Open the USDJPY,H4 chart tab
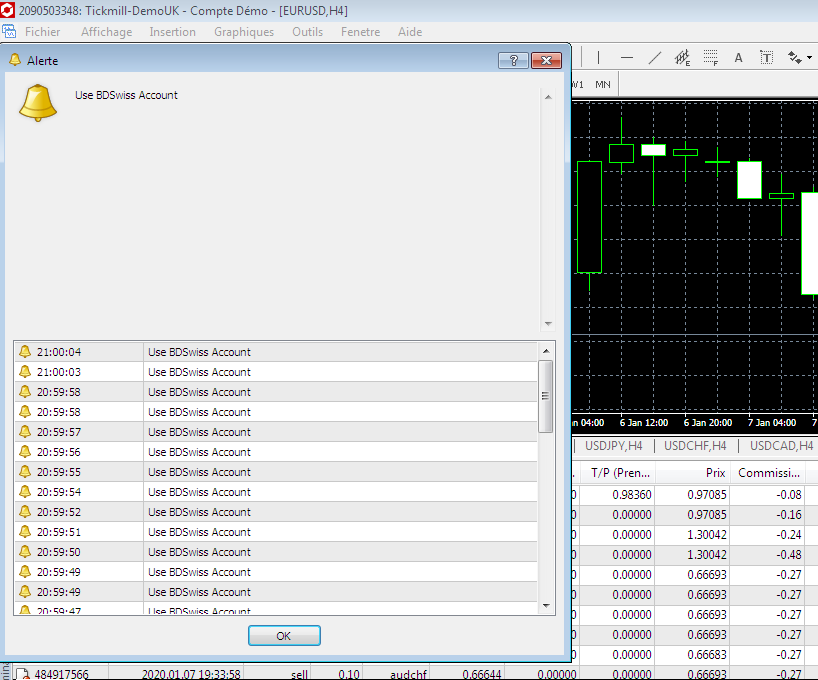Viewport: 818px width, 680px height. tap(614, 446)
